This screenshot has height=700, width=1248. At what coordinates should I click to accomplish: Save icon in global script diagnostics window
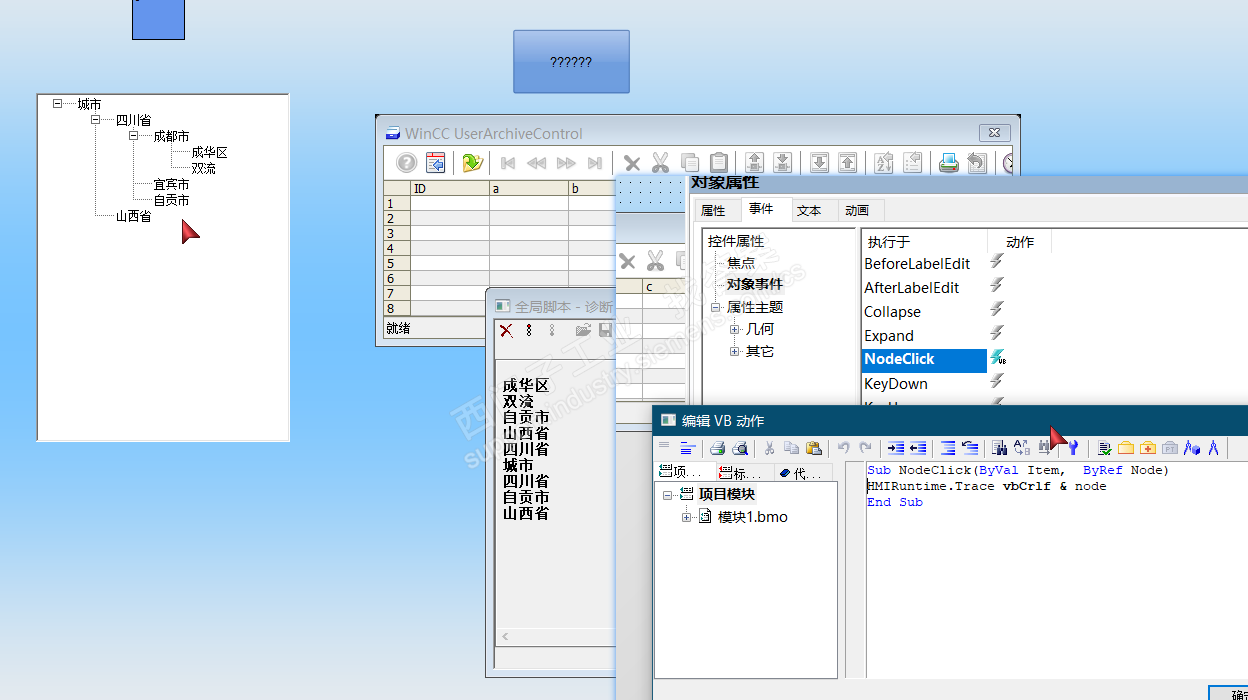point(605,330)
